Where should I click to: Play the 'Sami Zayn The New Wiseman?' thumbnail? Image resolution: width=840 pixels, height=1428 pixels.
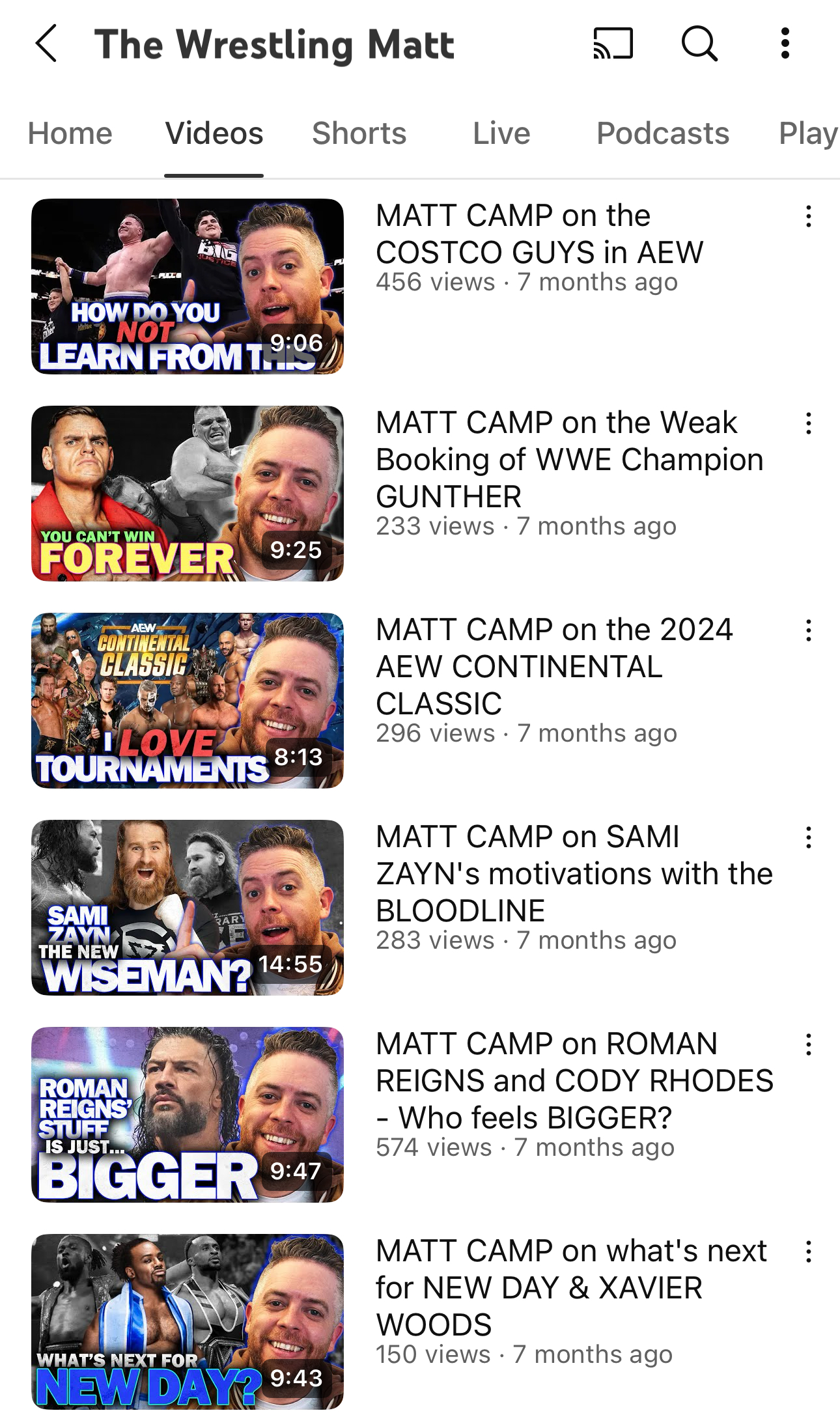pos(188,908)
